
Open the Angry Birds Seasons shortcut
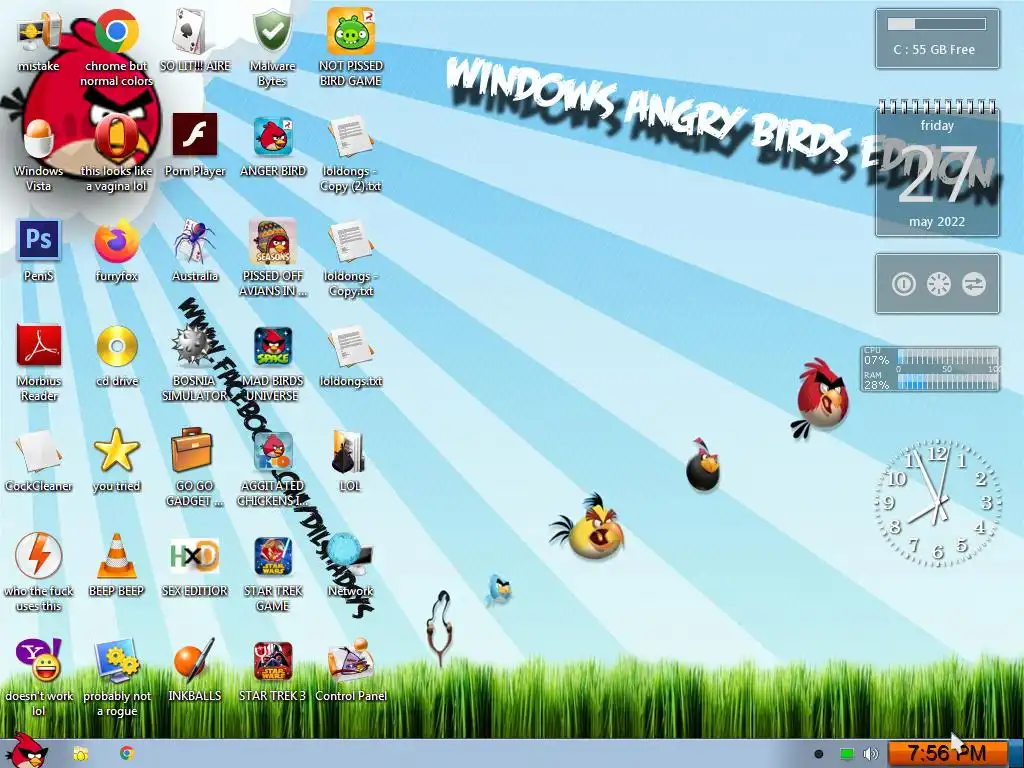272,241
